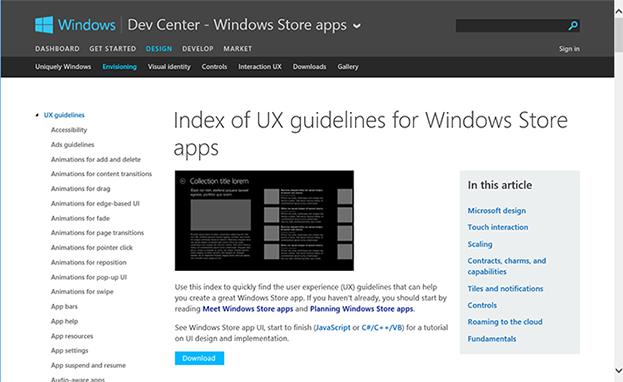The height and width of the screenshot is (382, 623).
Task: Open Animations for edge-based UI
Action: (x=95, y=204)
